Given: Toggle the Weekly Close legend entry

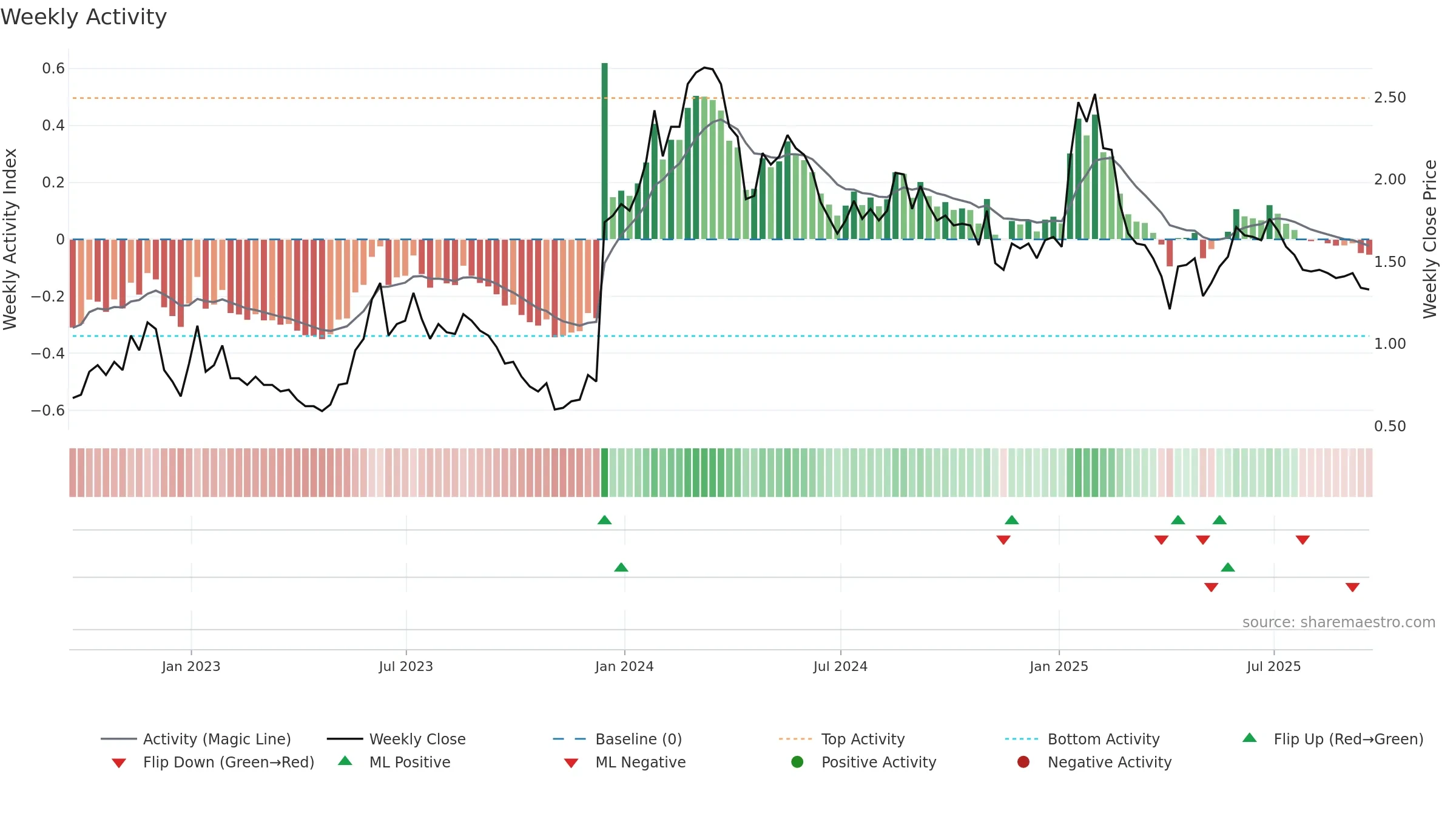Looking at the screenshot, I should click(396, 739).
